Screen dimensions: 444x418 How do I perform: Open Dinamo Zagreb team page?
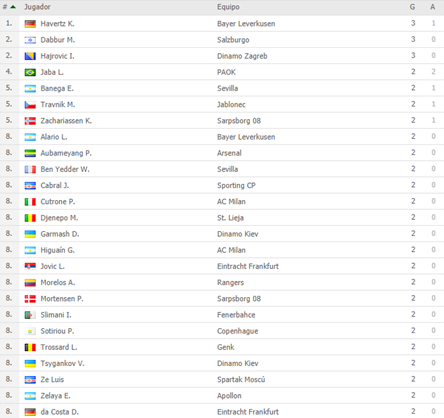click(x=242, y=56)
